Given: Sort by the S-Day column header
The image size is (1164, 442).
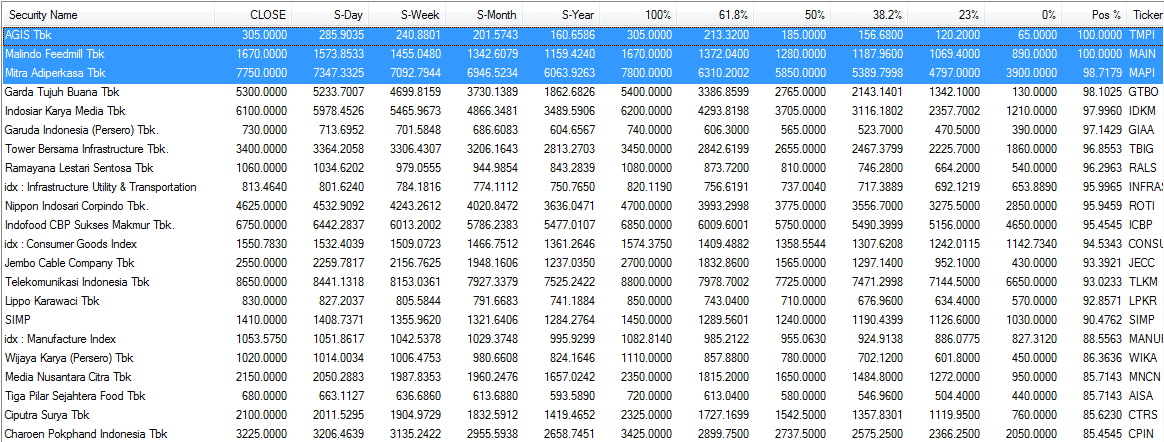Looking at the screenshot, I should pos(330,15).
